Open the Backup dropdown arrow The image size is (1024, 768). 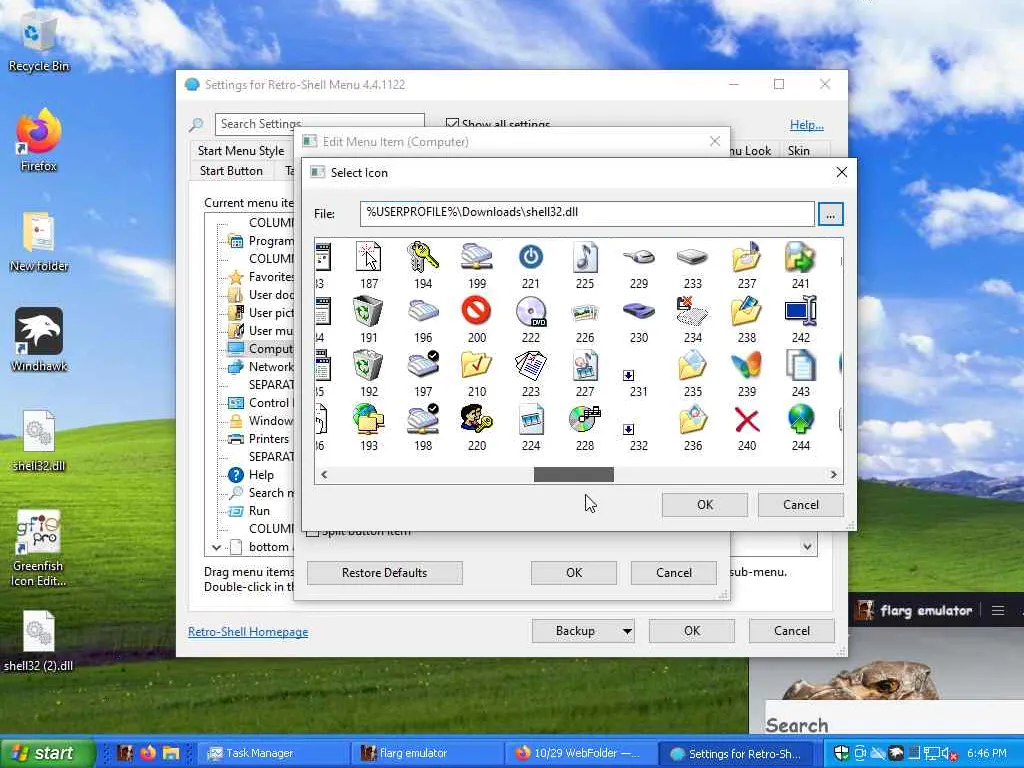click(x=627, y=631)
